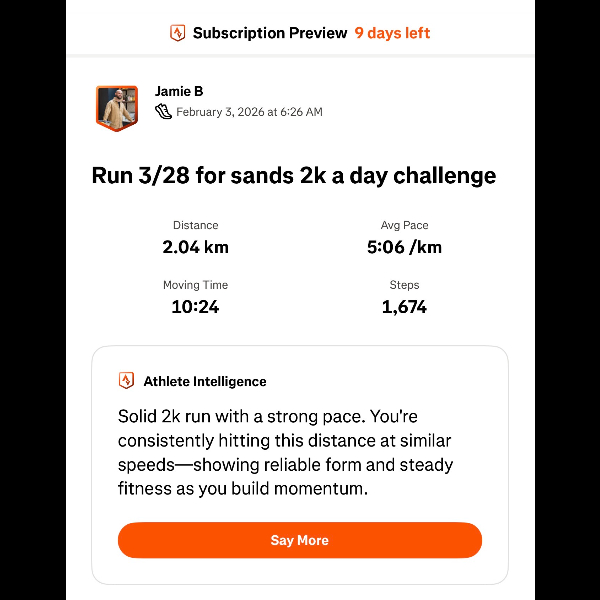The height and width of the screenshot is (600, 600).
Task: Click the 10:24 moving time value
Action: [195, 307]
